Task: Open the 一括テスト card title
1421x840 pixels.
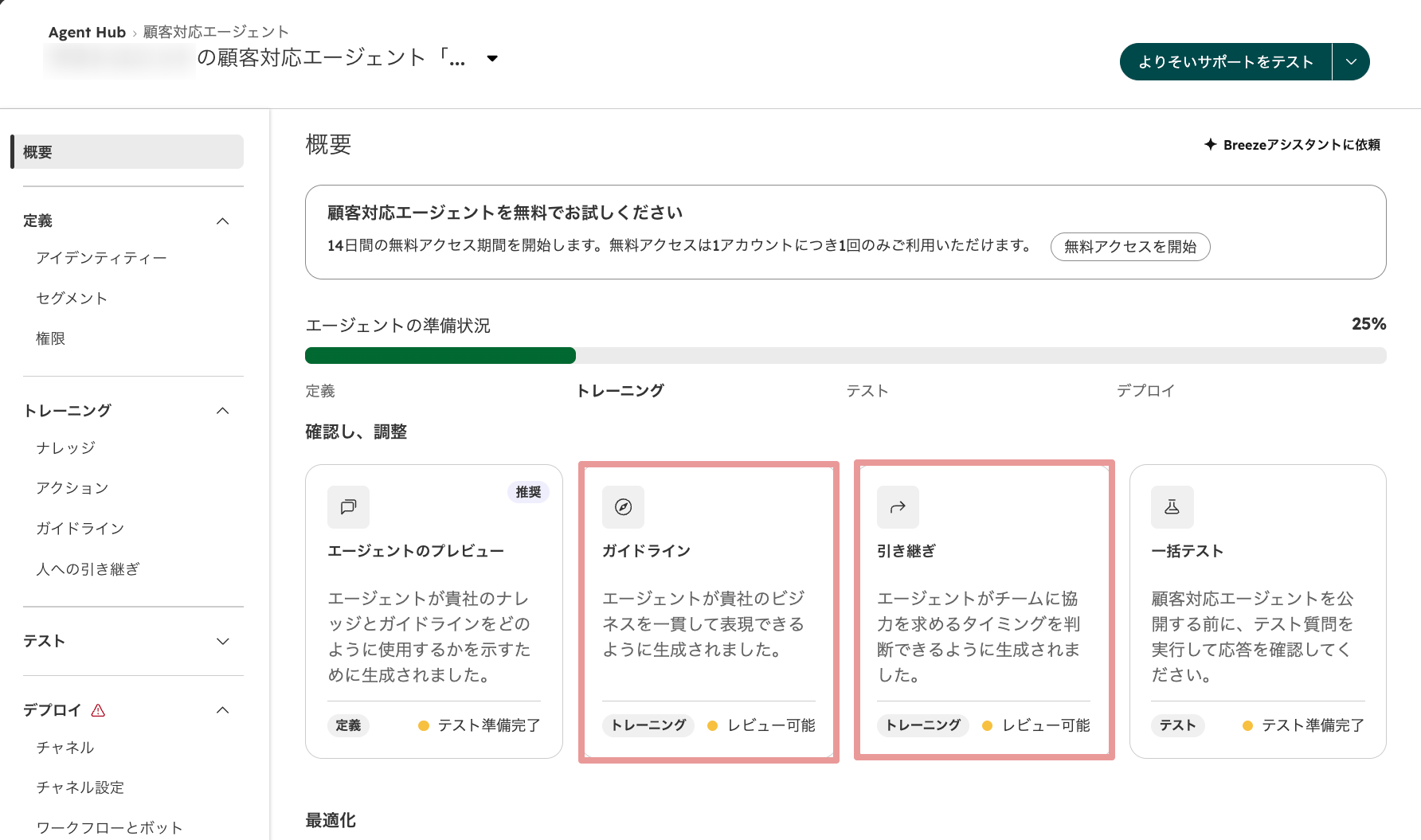Action: tap(1187, 551)
